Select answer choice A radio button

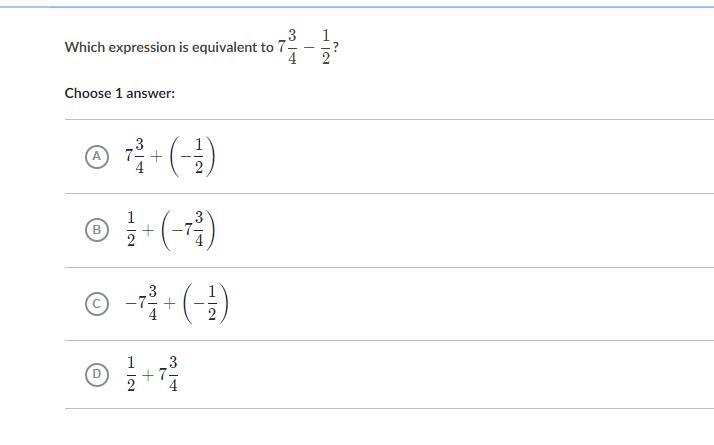(x=97, y=157)
